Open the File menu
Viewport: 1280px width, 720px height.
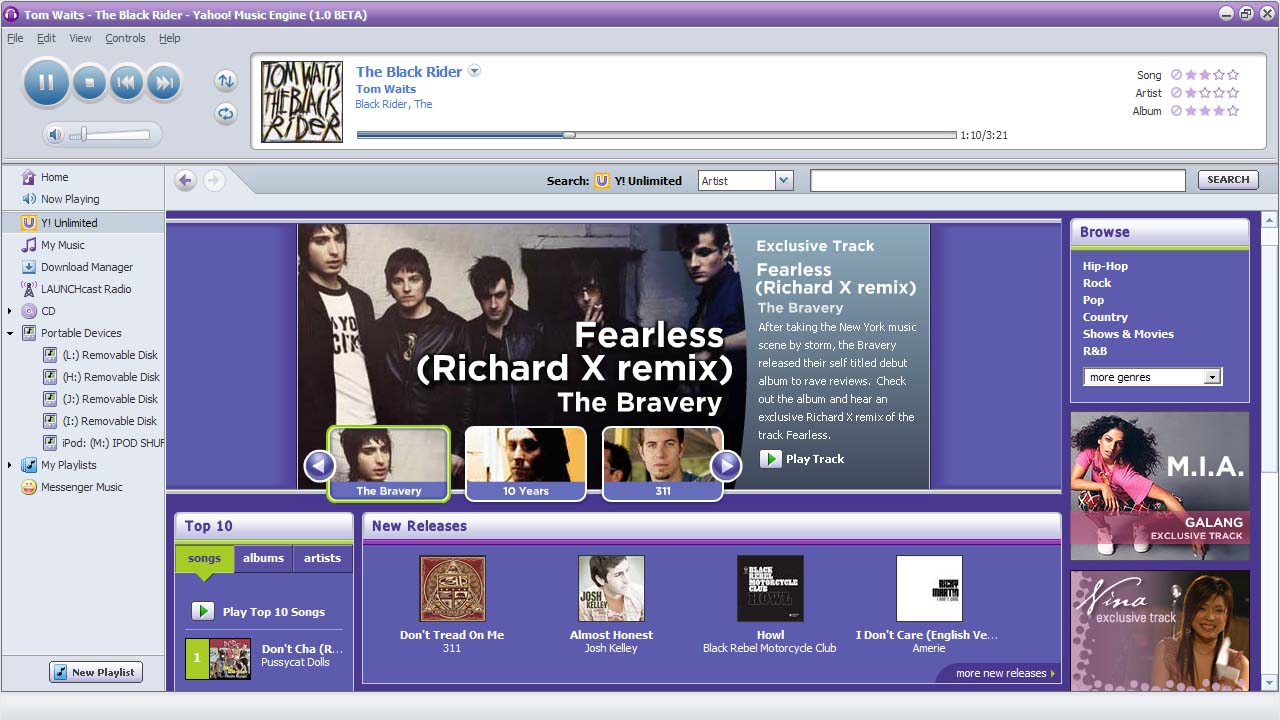pos(15,38)
